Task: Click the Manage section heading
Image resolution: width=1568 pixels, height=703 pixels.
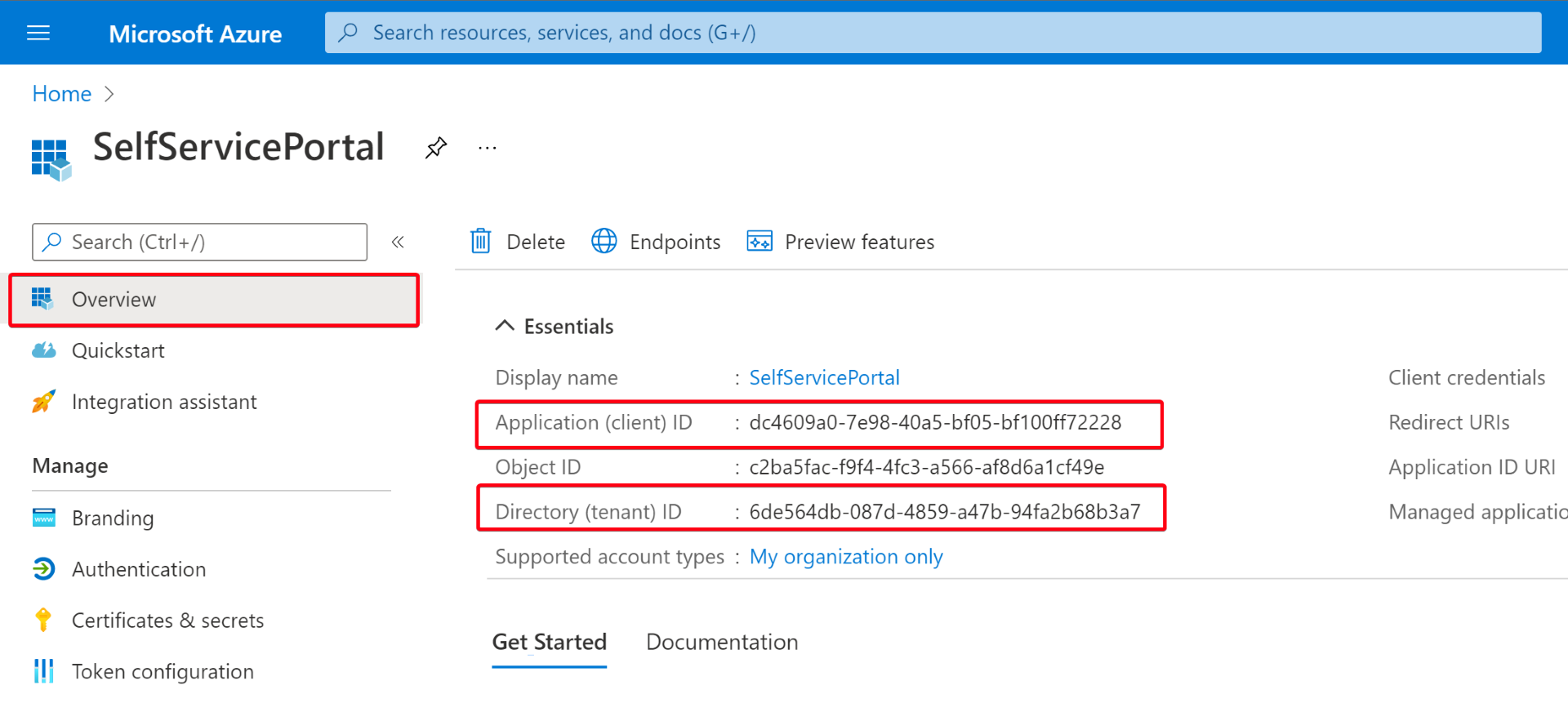Action: [70, 466]
